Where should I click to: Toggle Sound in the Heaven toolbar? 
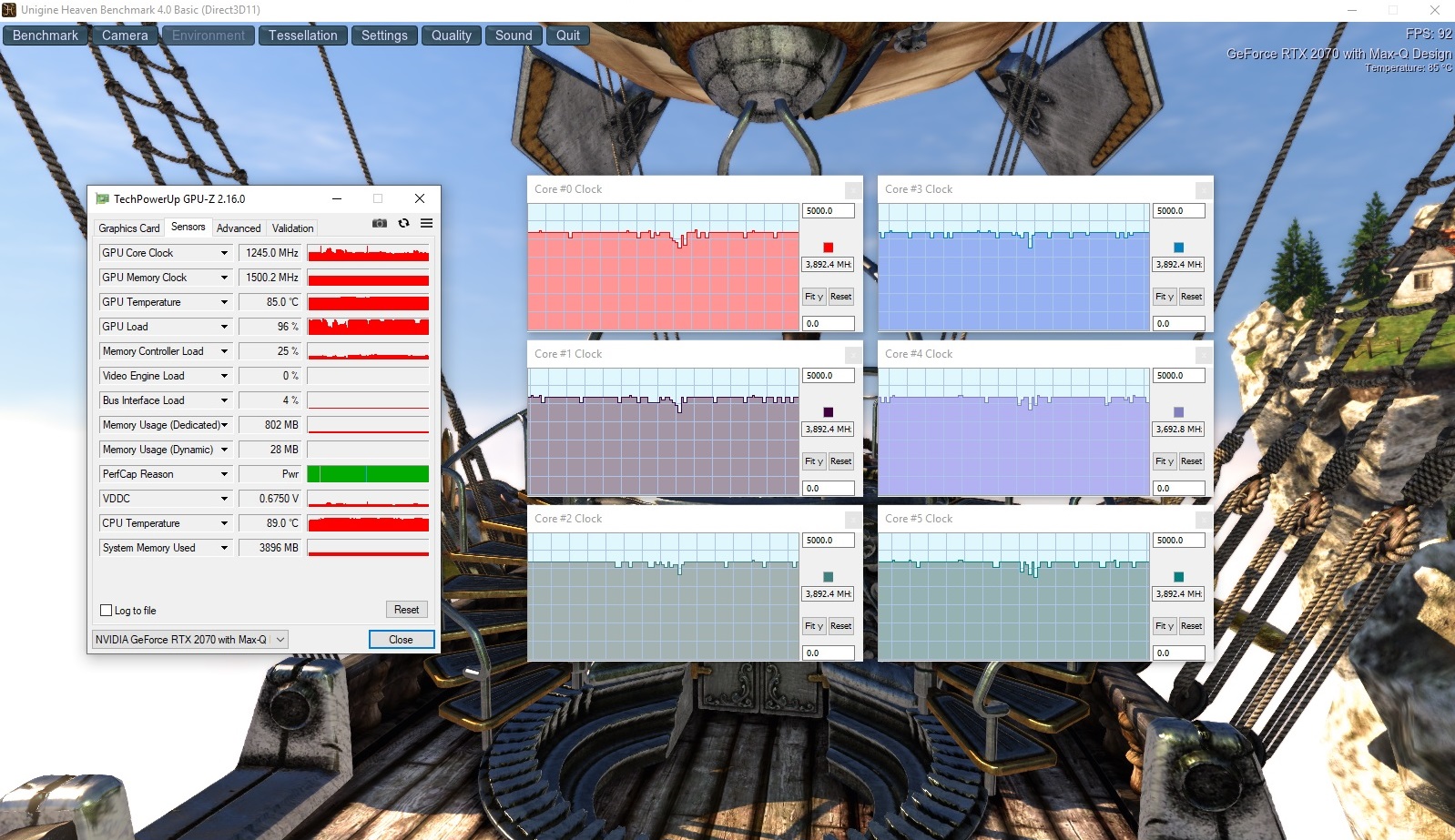point(514,35)
